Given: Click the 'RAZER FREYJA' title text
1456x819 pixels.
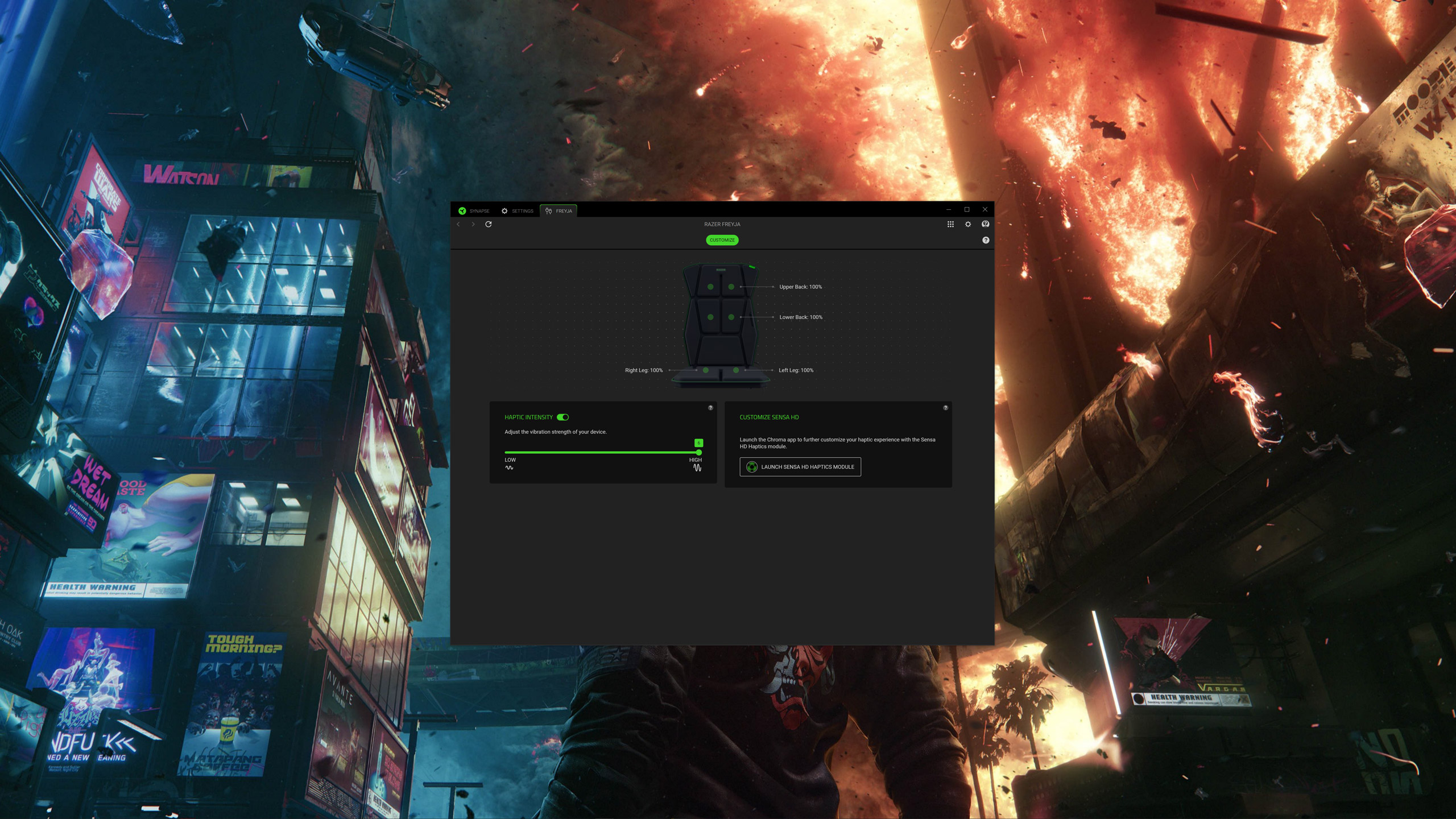Looking at the screenshot, I should pos(722,224).
